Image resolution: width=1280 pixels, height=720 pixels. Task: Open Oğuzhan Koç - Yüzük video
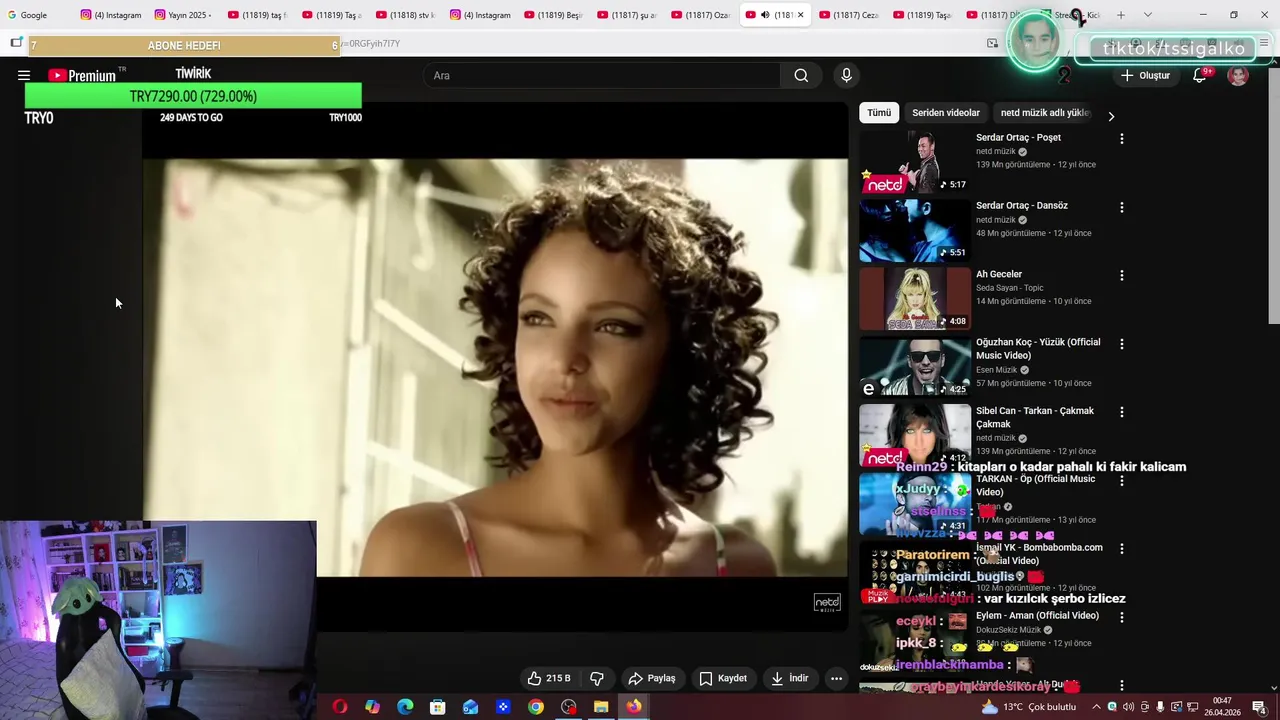point(1038,348)
